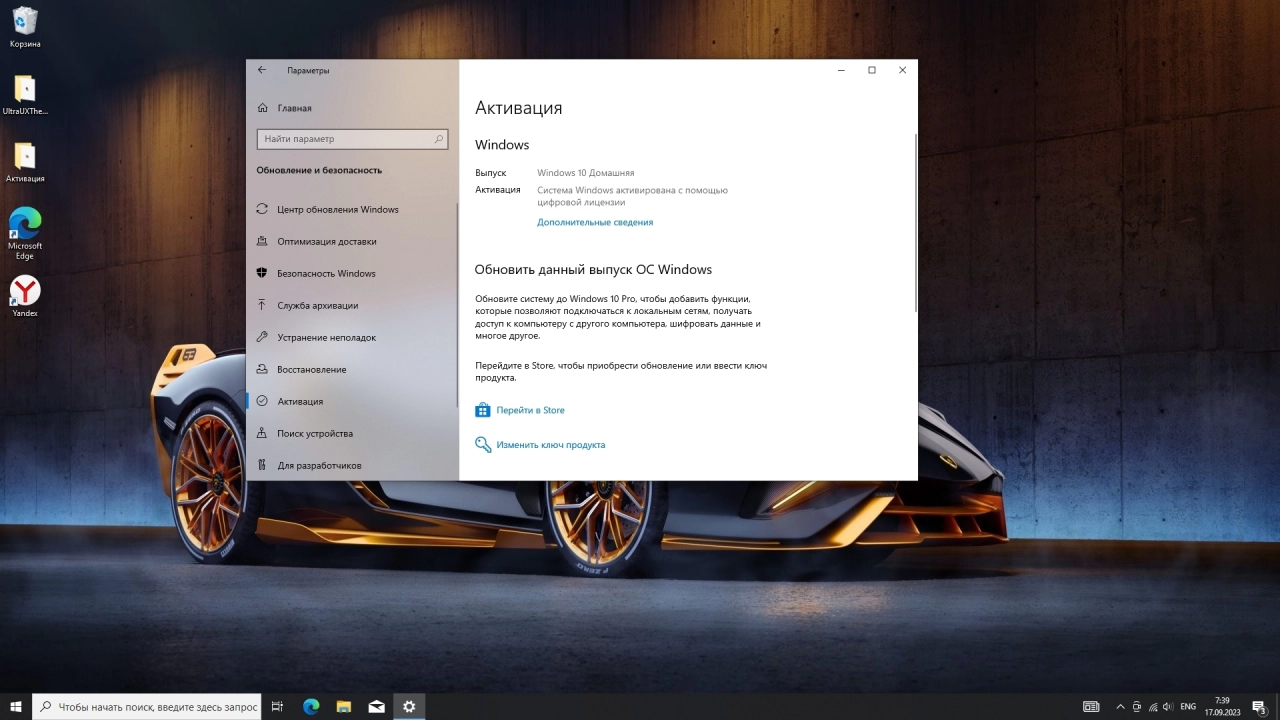Click the Meet Now tray icon
Image resolution: width=1280 pixels, height=720 pixels.
pyautogui.click(x=1137, y=706)
